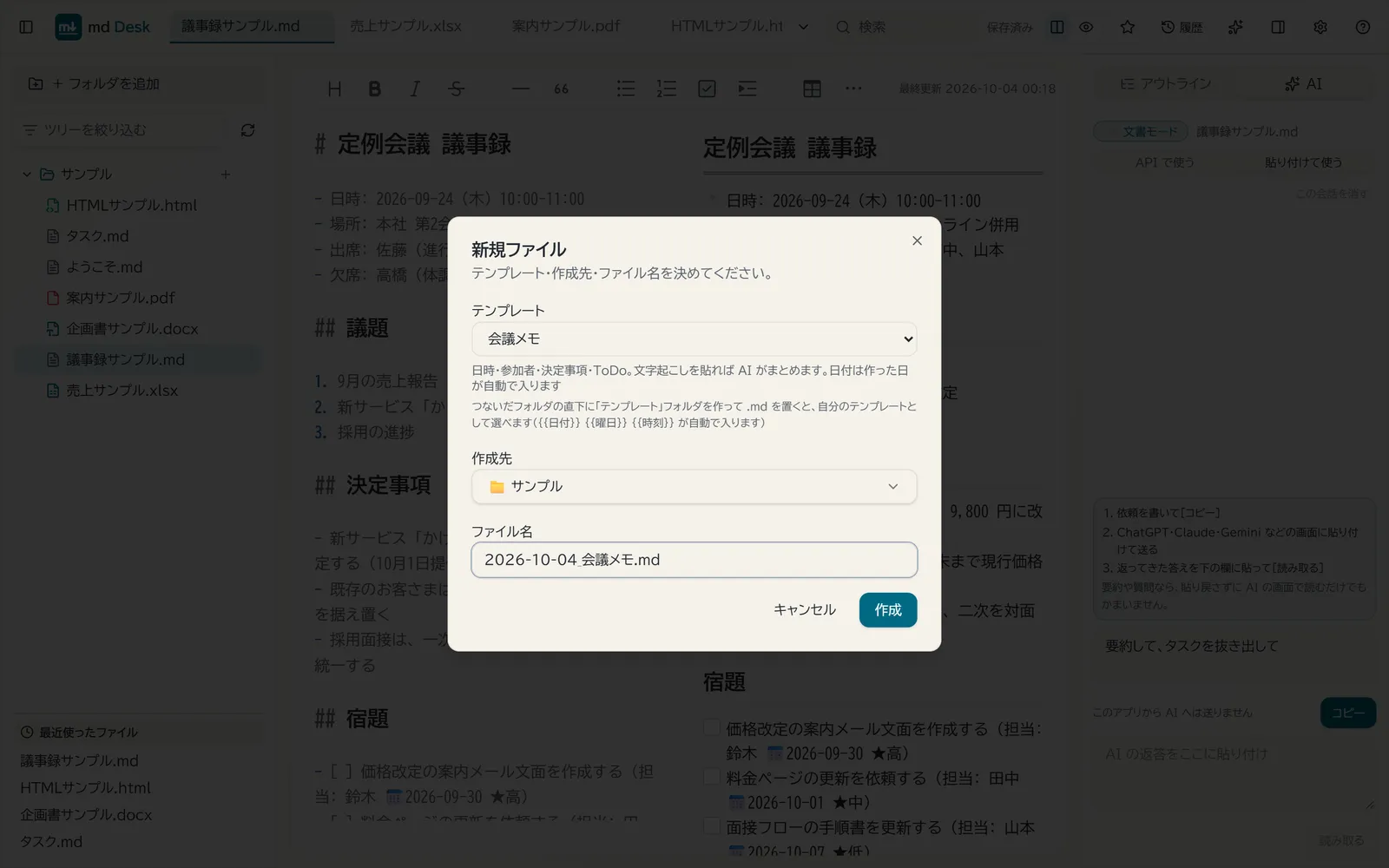Click the ツリーを絞り込む filter field
Viewport: 1389px width, 868px height.
tap(122, 130)
